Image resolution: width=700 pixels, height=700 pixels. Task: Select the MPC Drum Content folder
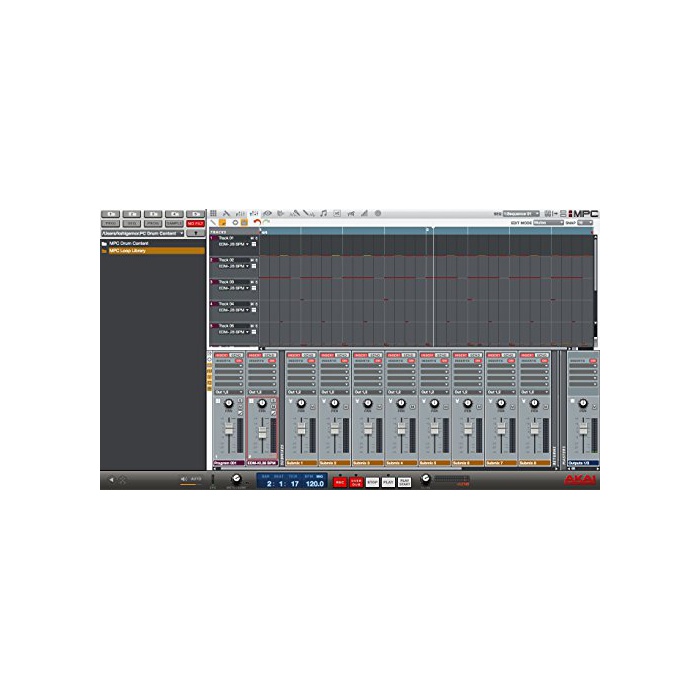[130, 243]
